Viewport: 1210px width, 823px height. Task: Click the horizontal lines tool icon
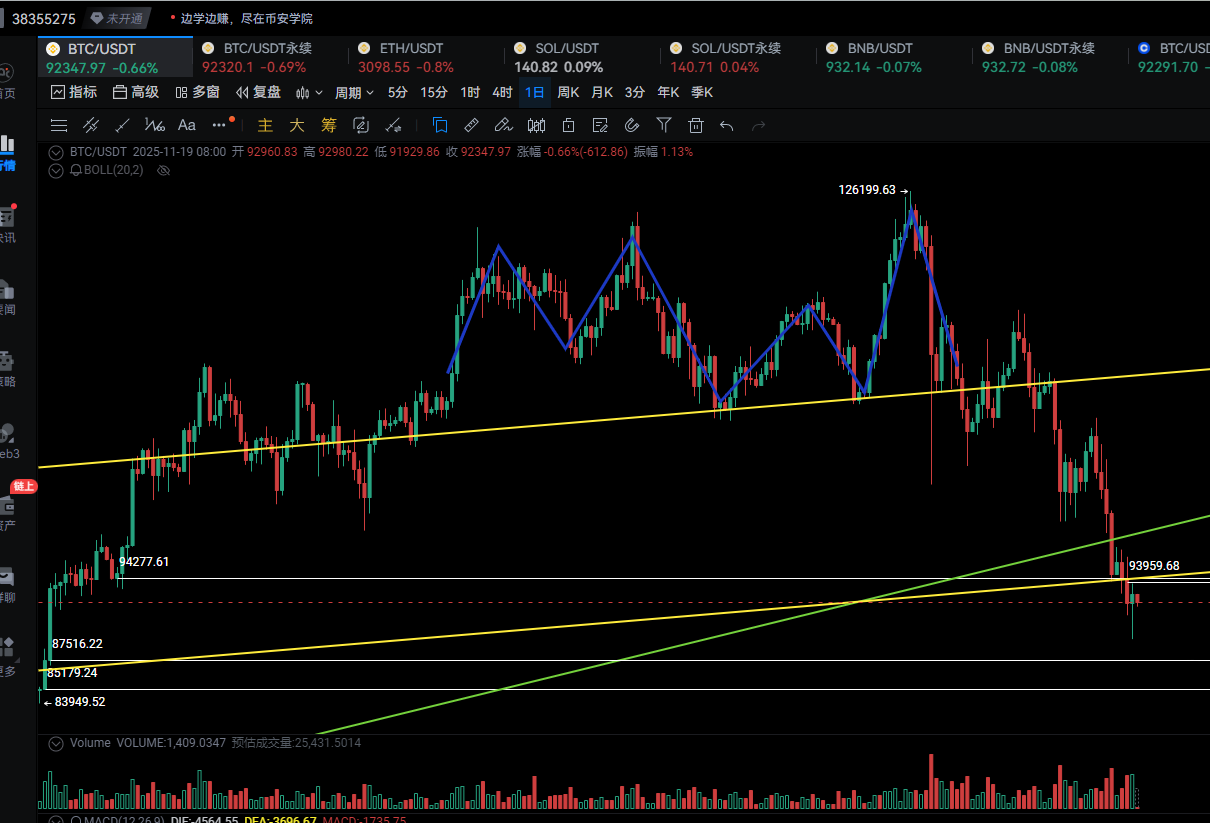click(59, 125)
